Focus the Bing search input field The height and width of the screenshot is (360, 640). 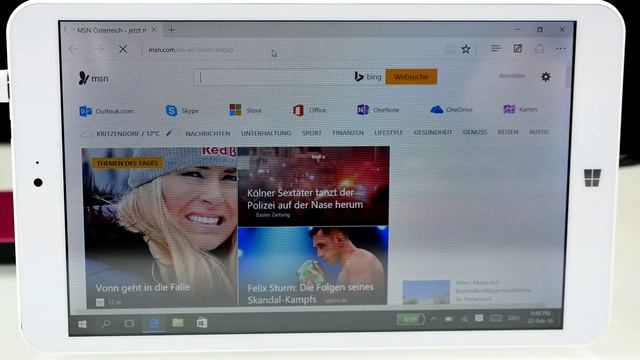coord(273,77)
